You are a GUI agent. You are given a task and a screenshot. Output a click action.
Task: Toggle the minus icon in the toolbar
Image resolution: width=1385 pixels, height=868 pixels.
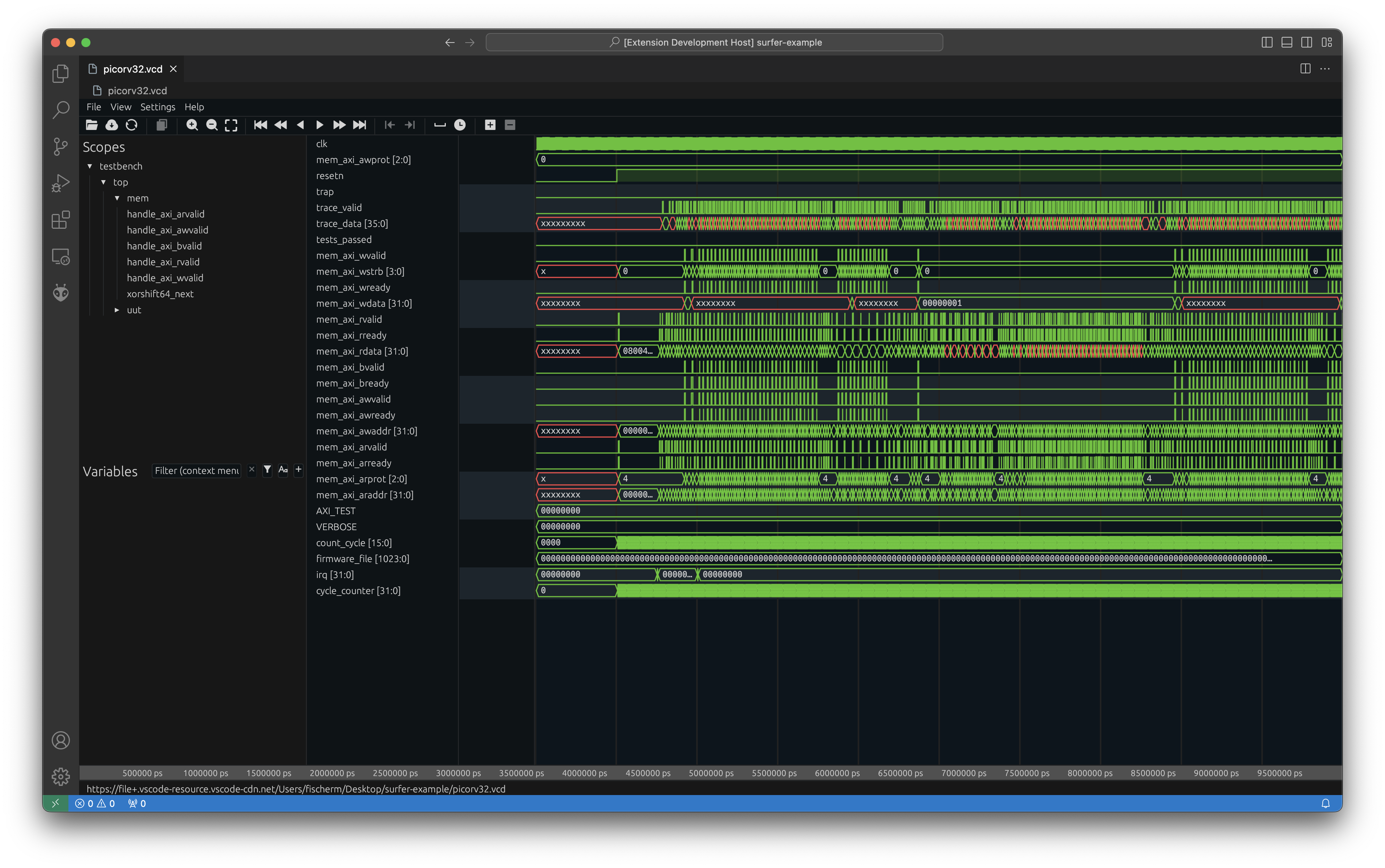(x=510, y=125)
